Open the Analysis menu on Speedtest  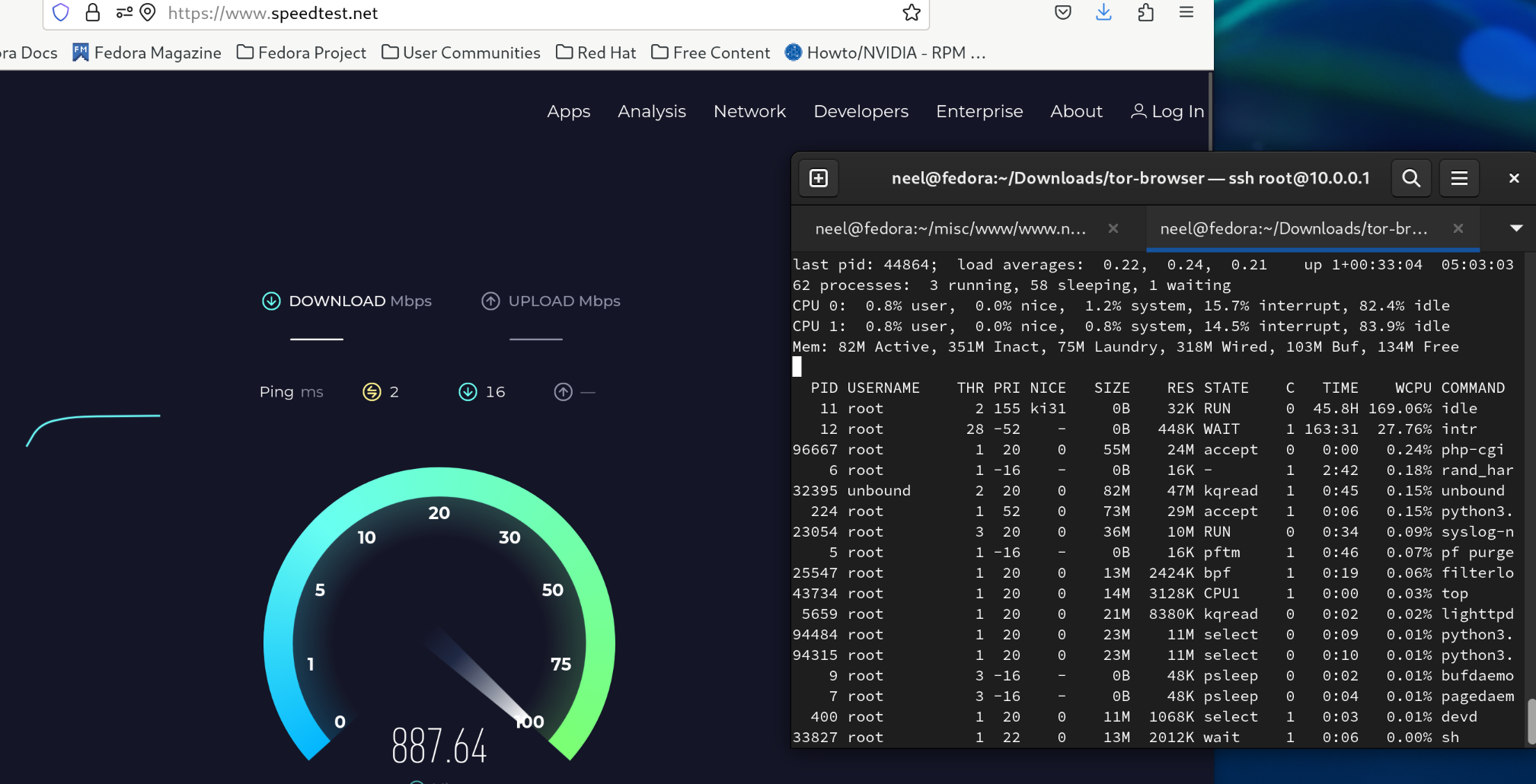652,111
